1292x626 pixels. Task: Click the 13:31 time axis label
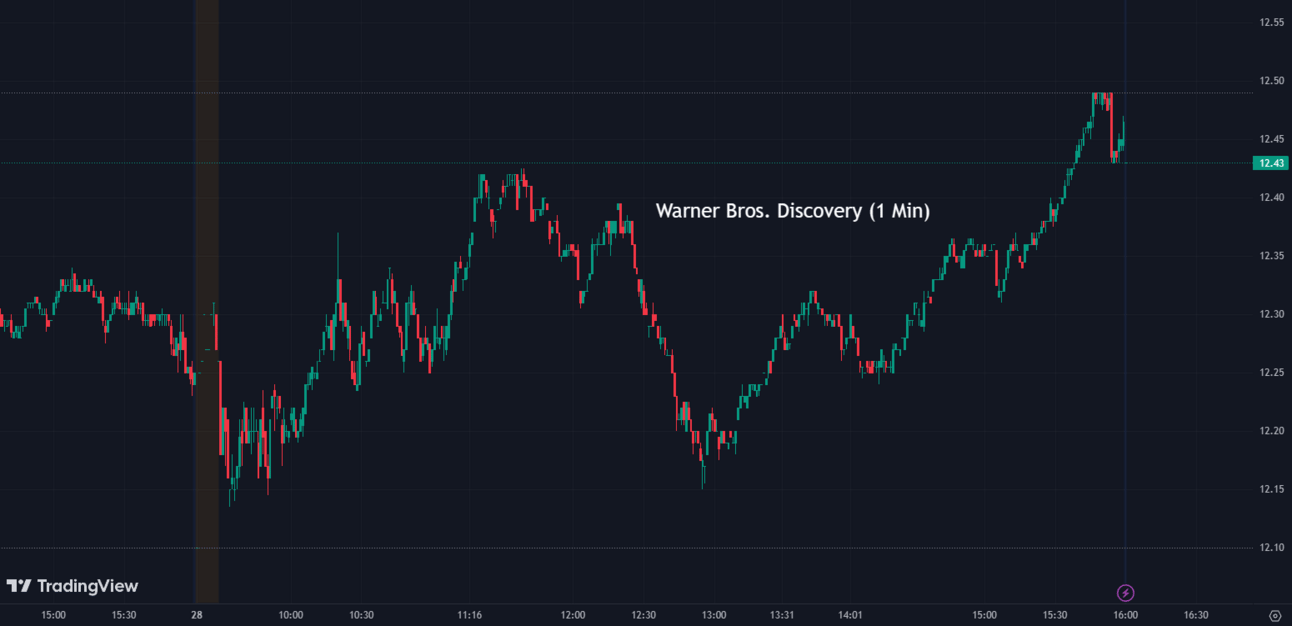tap(783, 615)
